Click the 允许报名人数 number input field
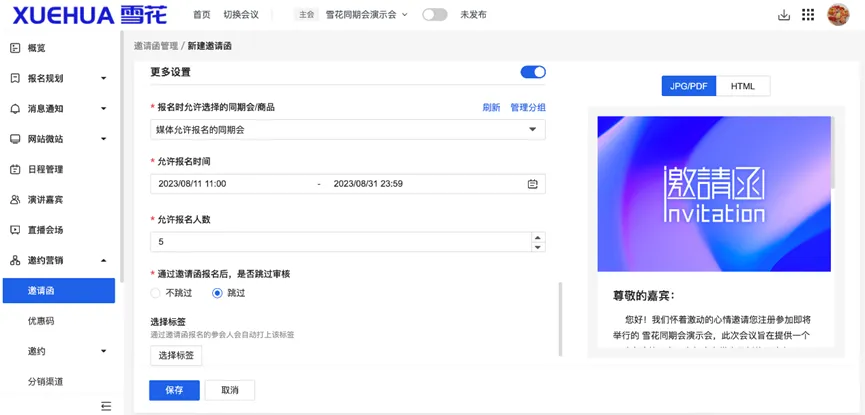This screenshot has width=865, height=415. 340,242
